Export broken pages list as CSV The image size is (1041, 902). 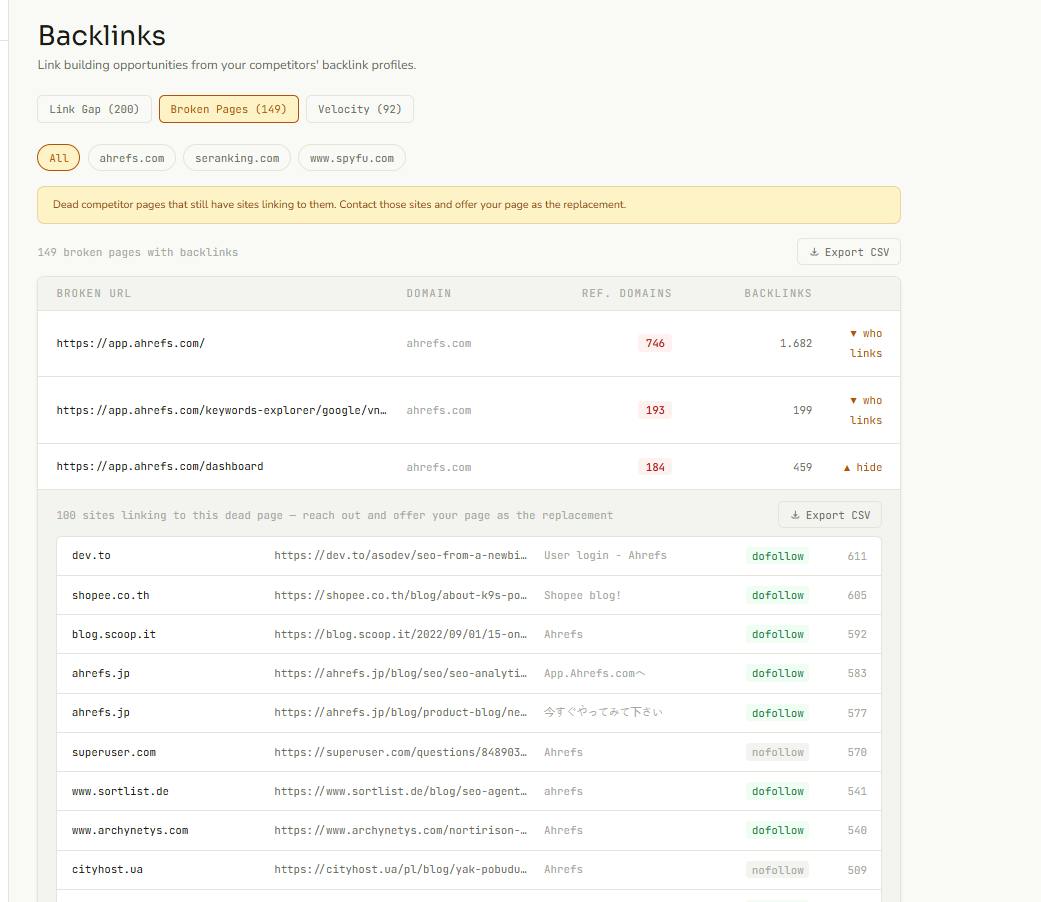[849, 252]
